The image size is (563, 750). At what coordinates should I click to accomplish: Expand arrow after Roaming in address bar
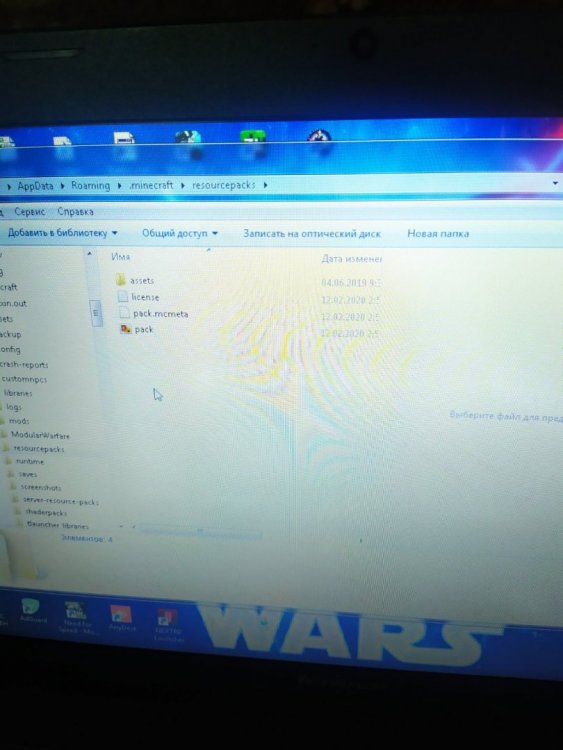[120, 186]
